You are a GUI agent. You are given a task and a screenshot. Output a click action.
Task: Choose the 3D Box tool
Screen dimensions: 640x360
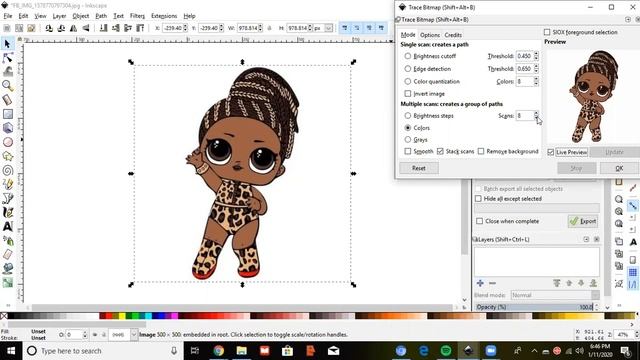pos(7,128)
